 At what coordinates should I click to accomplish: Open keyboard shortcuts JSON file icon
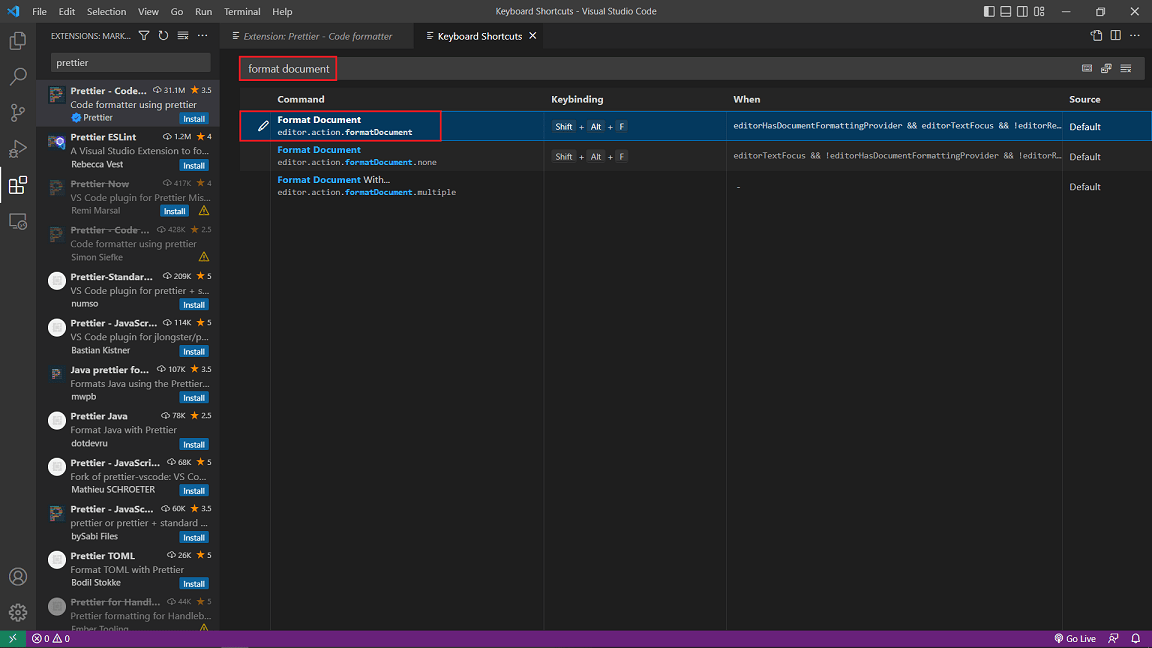click(x=1096, y=35)
